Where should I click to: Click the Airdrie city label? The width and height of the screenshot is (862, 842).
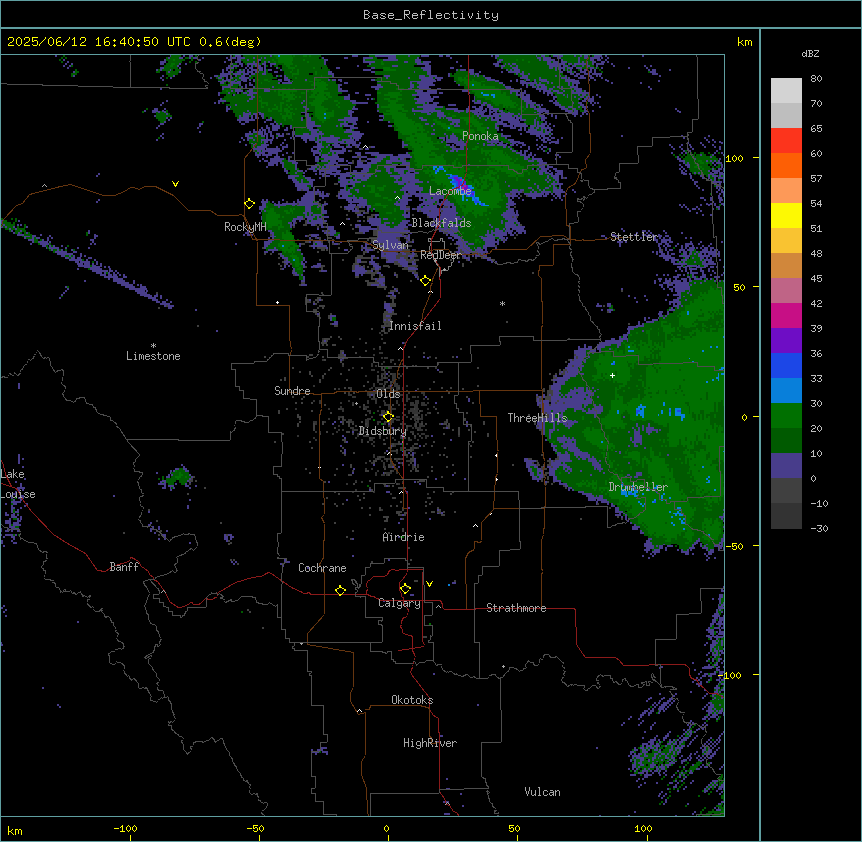click(403, 537)
